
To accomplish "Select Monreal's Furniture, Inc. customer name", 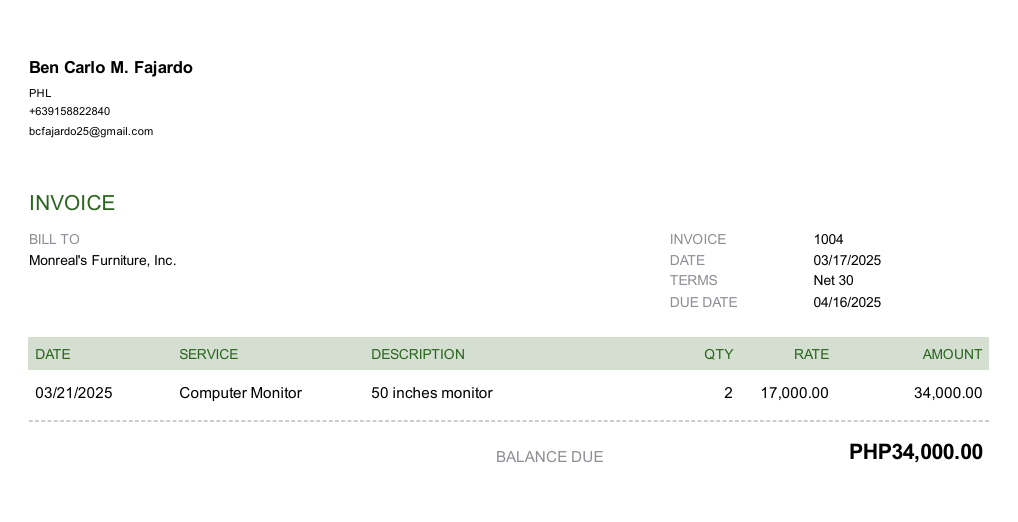I will 103,260.
